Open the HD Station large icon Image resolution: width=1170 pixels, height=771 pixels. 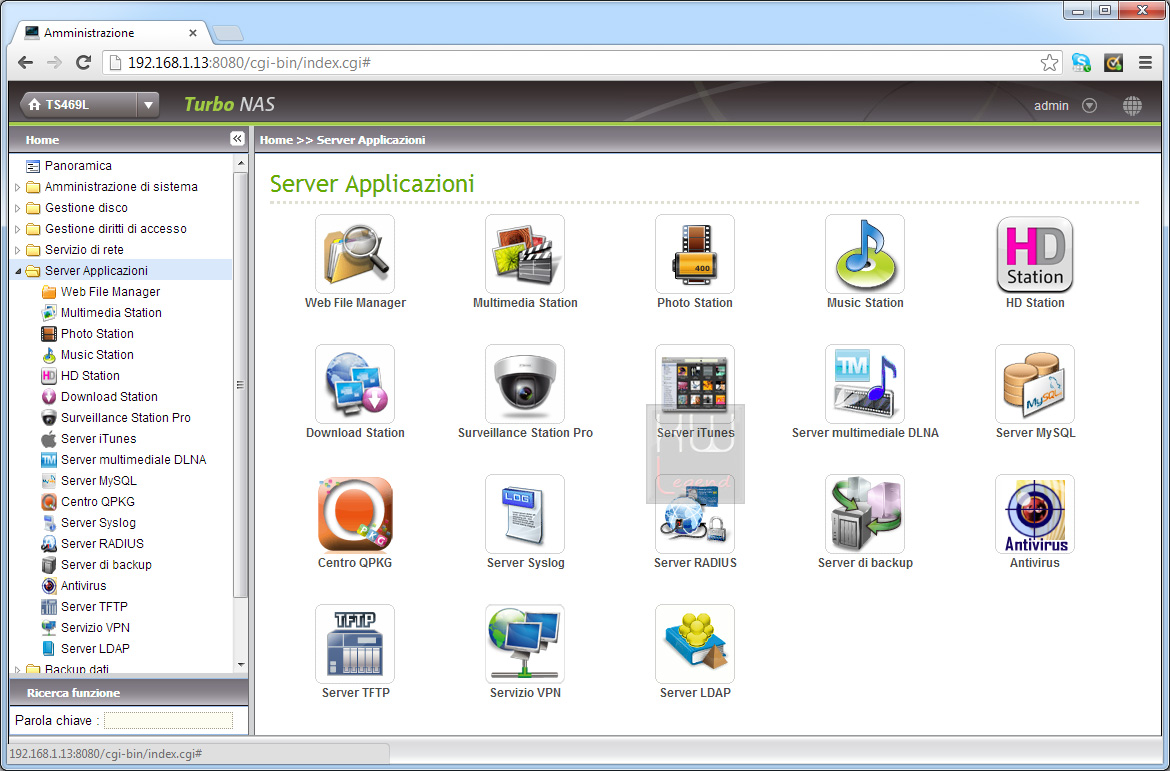click(1035, 254)
